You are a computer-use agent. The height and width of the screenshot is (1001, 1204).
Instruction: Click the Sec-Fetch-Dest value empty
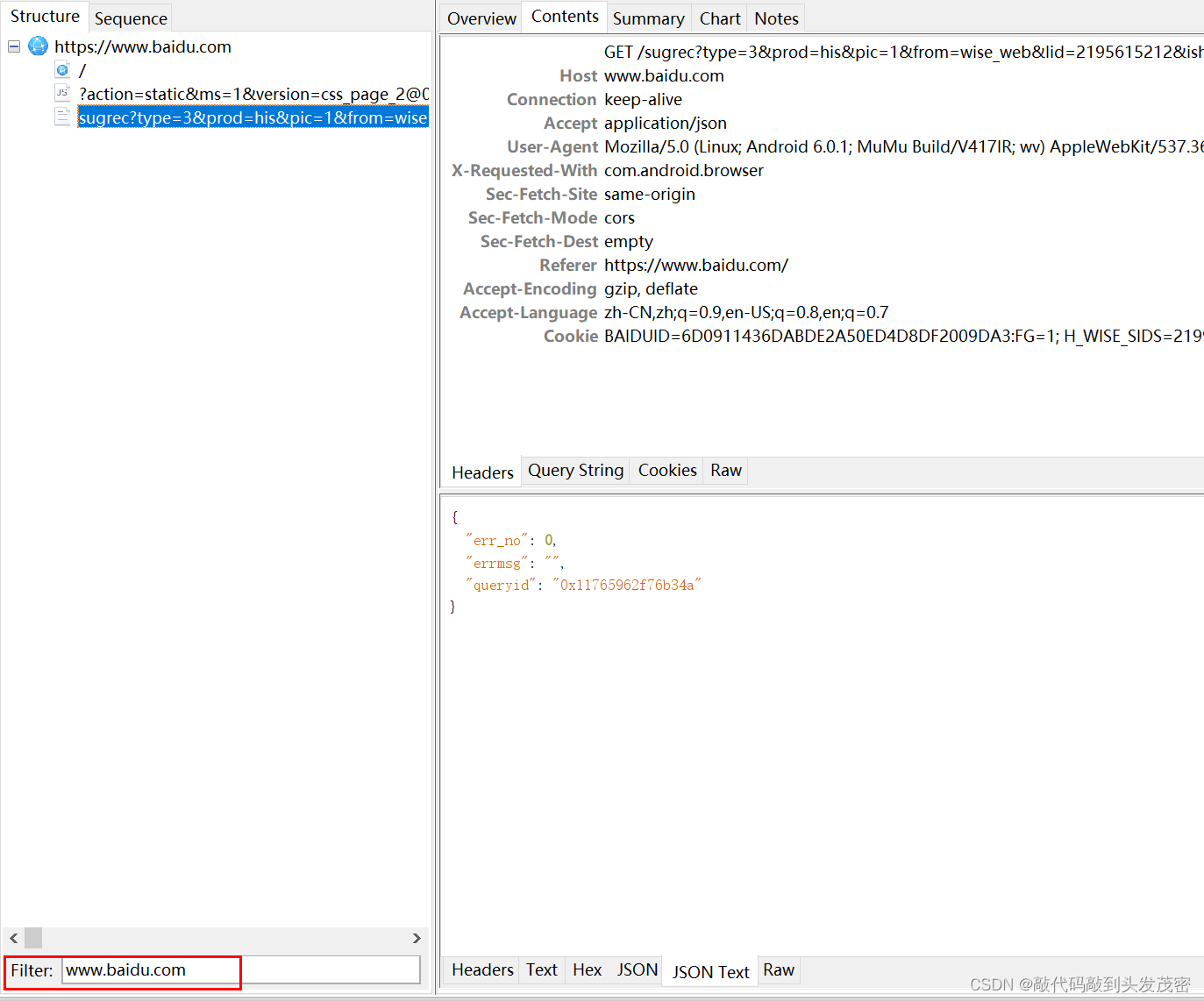pos(628,241)
